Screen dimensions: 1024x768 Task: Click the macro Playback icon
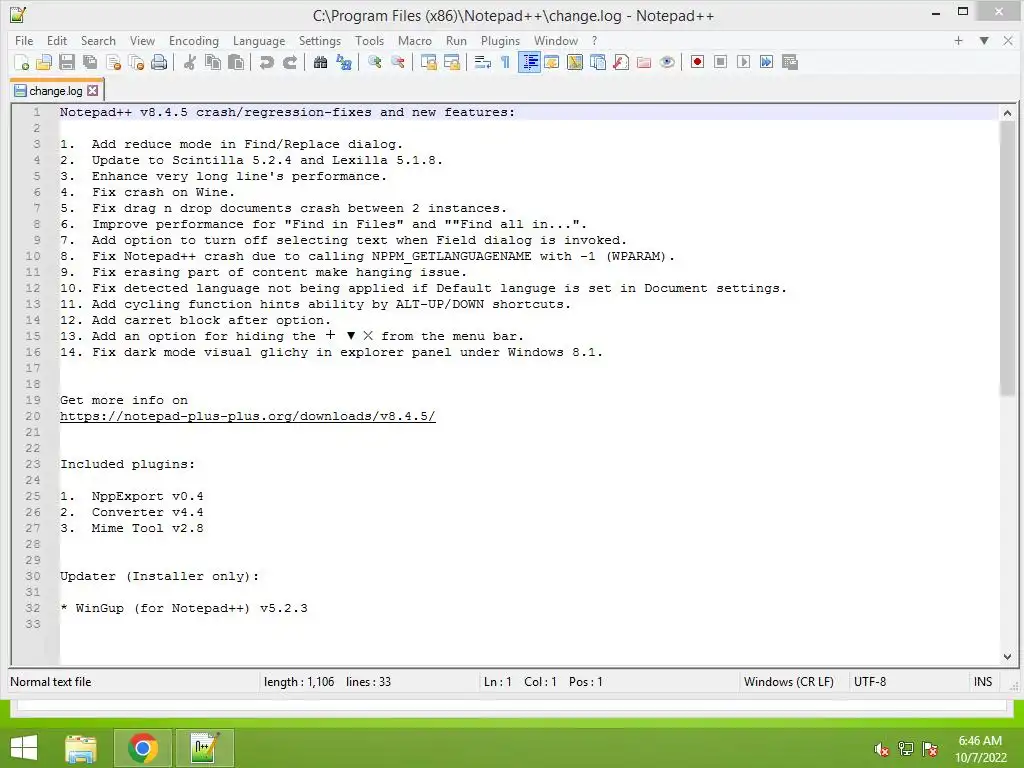click(x=743, y=62)
